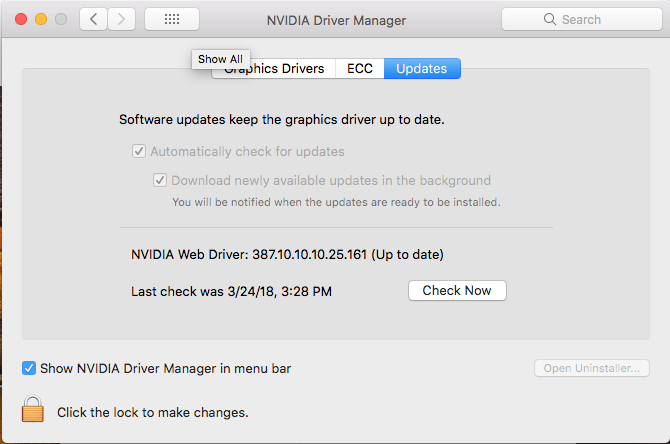Go back with the left chevron
The width and height of the screenshot is (670, 444).
94,19
